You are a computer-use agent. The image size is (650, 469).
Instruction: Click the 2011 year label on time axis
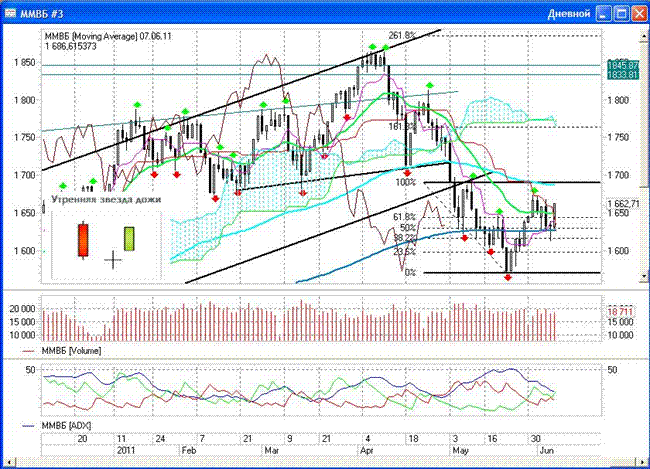(126, 450)
